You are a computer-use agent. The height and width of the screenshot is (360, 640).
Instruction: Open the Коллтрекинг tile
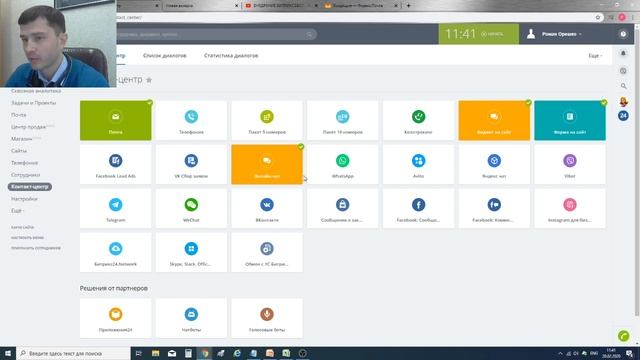[418, 120]
